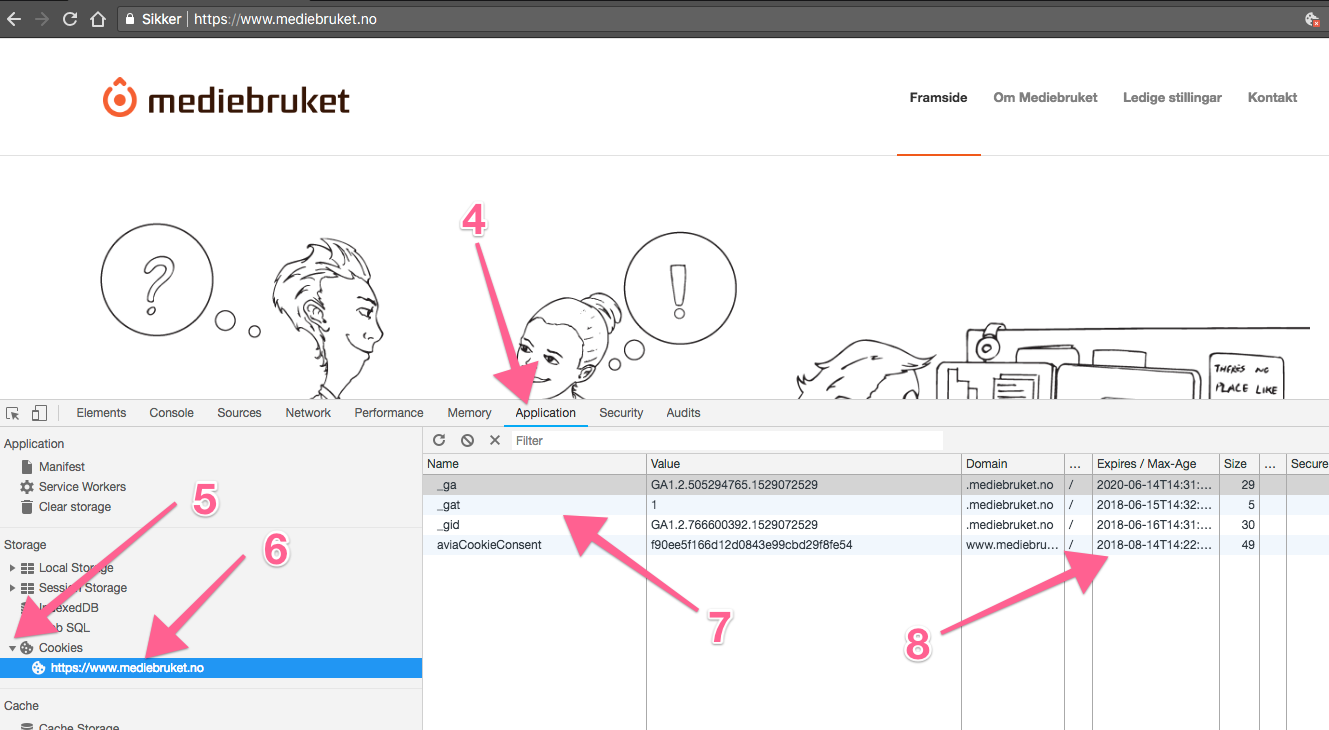1329x730 pixels.
Task: Open Service Workers in sidebar
Action: 82,487
